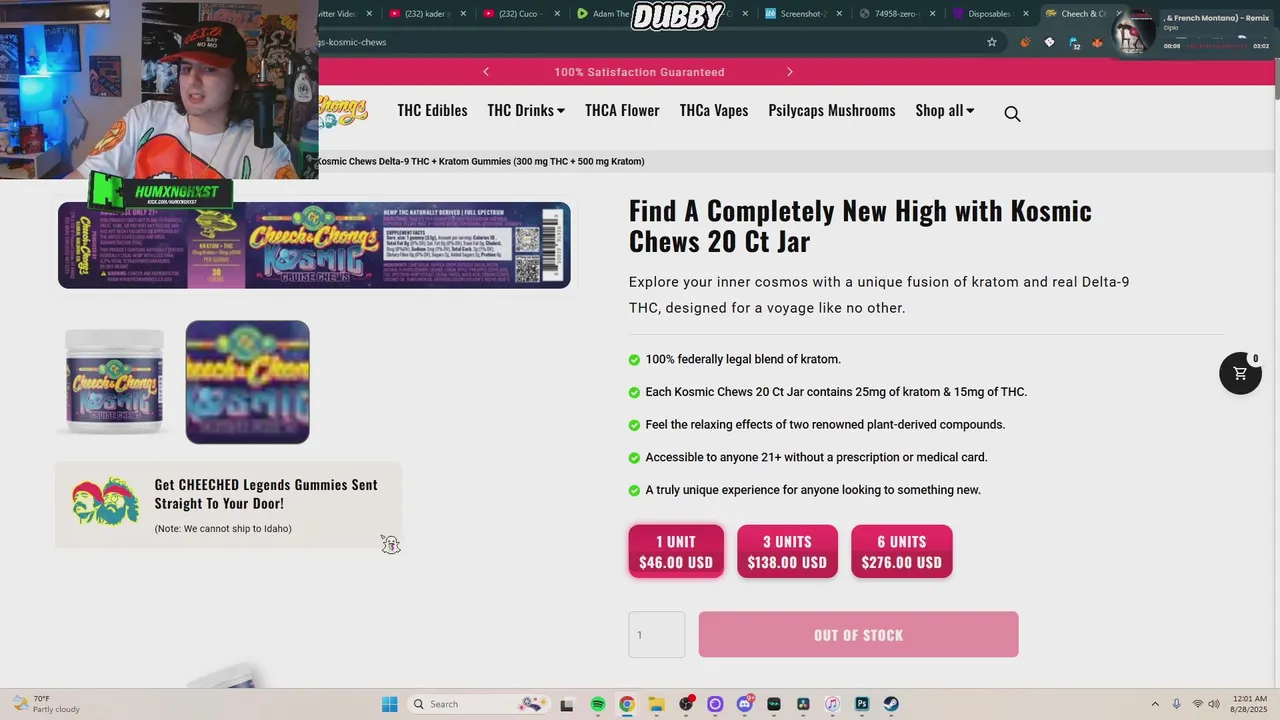Click the CHEECHED Legends Gummies promo box
The image size is (1280, 720).
point(228,505)
